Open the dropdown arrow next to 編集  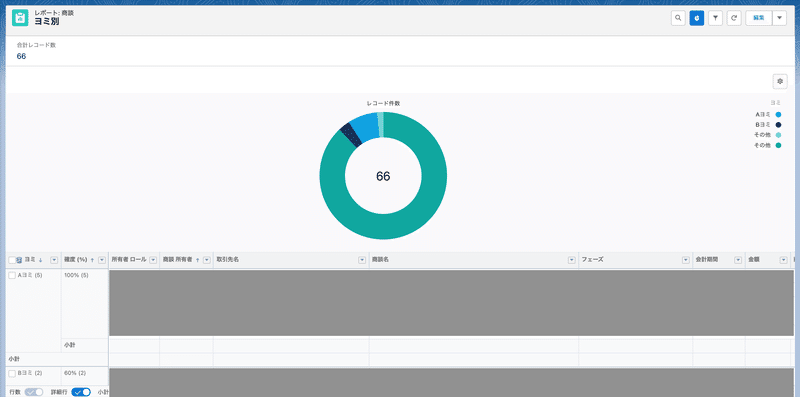(779, 18)
